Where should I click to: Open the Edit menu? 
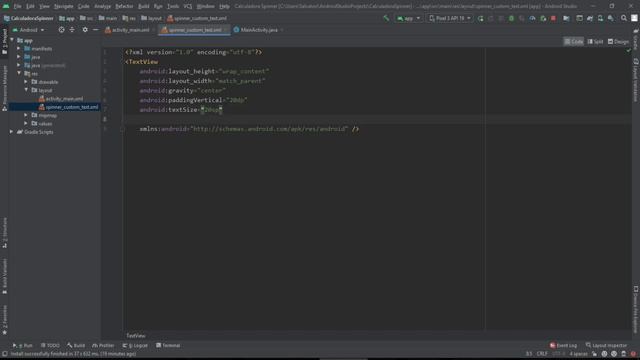[x=31, y=6]
